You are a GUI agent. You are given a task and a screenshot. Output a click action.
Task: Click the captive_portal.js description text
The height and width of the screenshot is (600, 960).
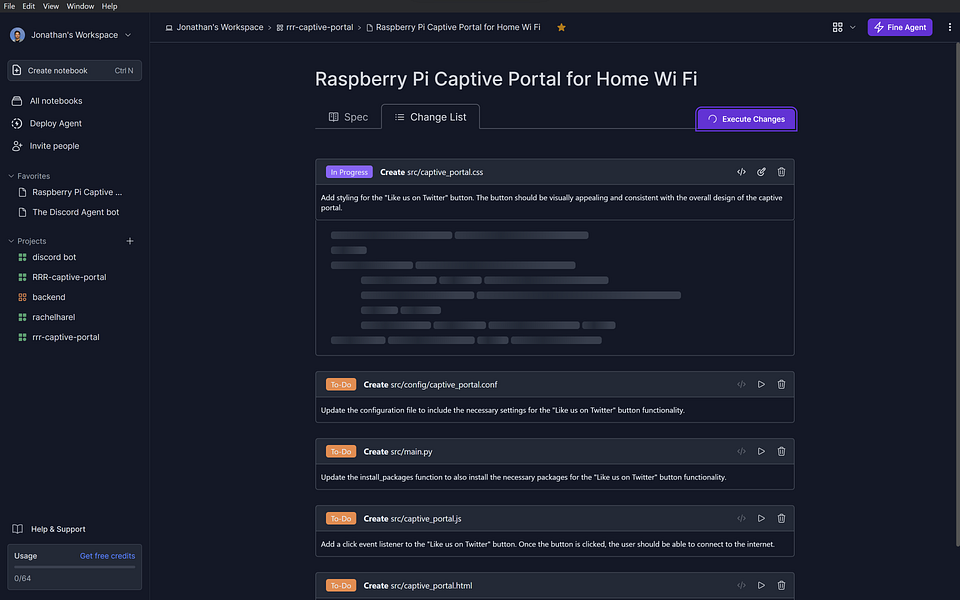[x=547, y=544]
